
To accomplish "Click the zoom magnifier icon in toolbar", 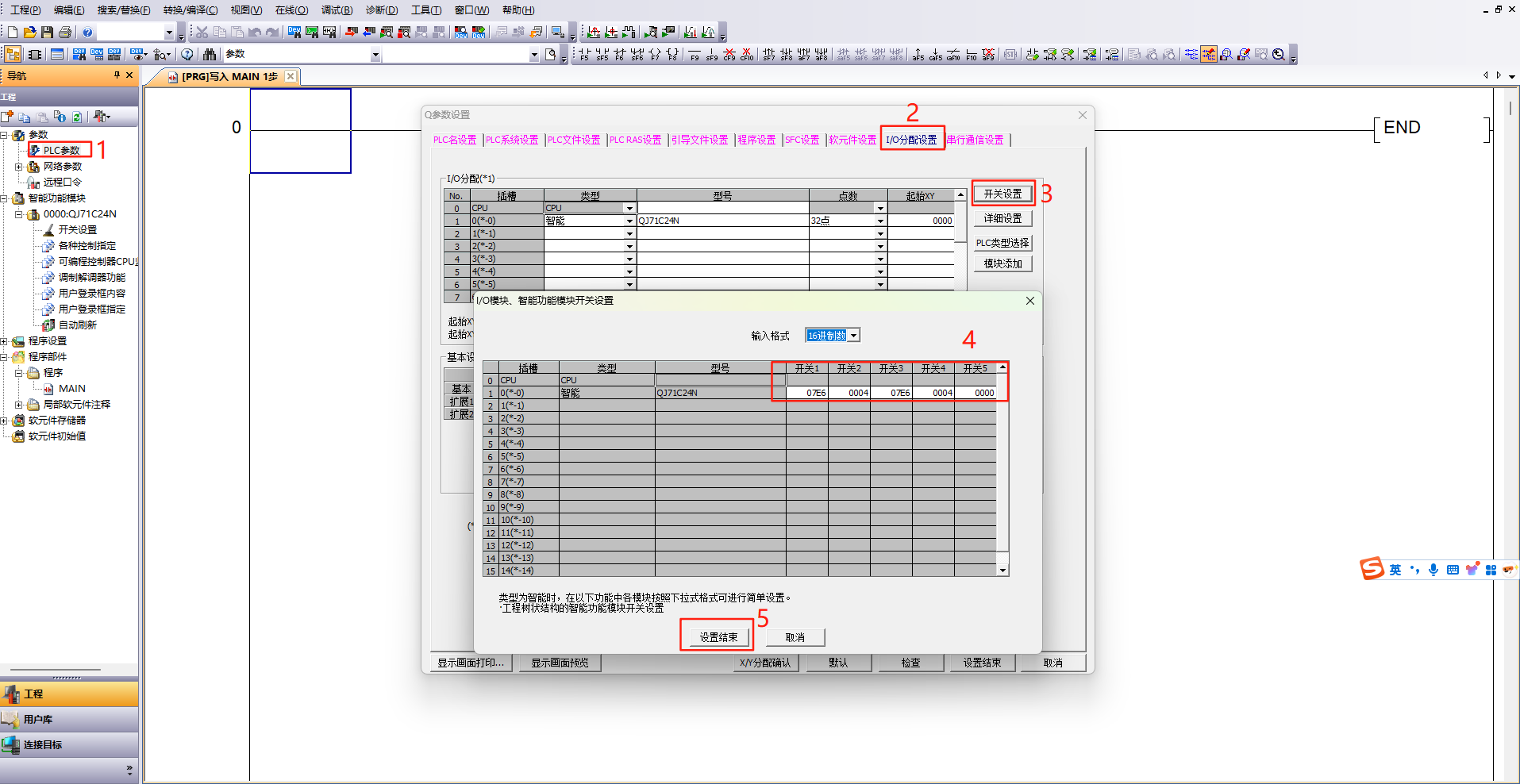I will 1278,54.
